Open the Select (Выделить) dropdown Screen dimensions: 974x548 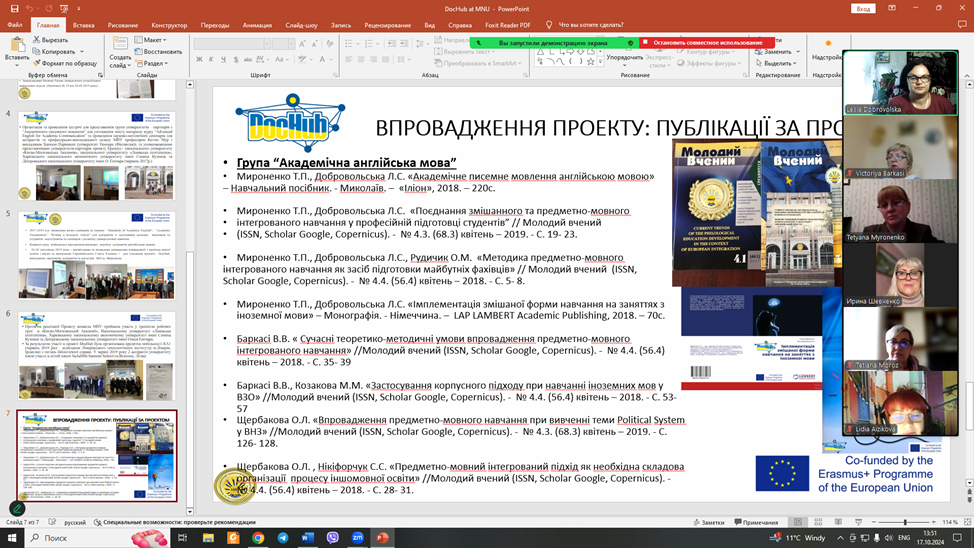(x=778, y=63)
